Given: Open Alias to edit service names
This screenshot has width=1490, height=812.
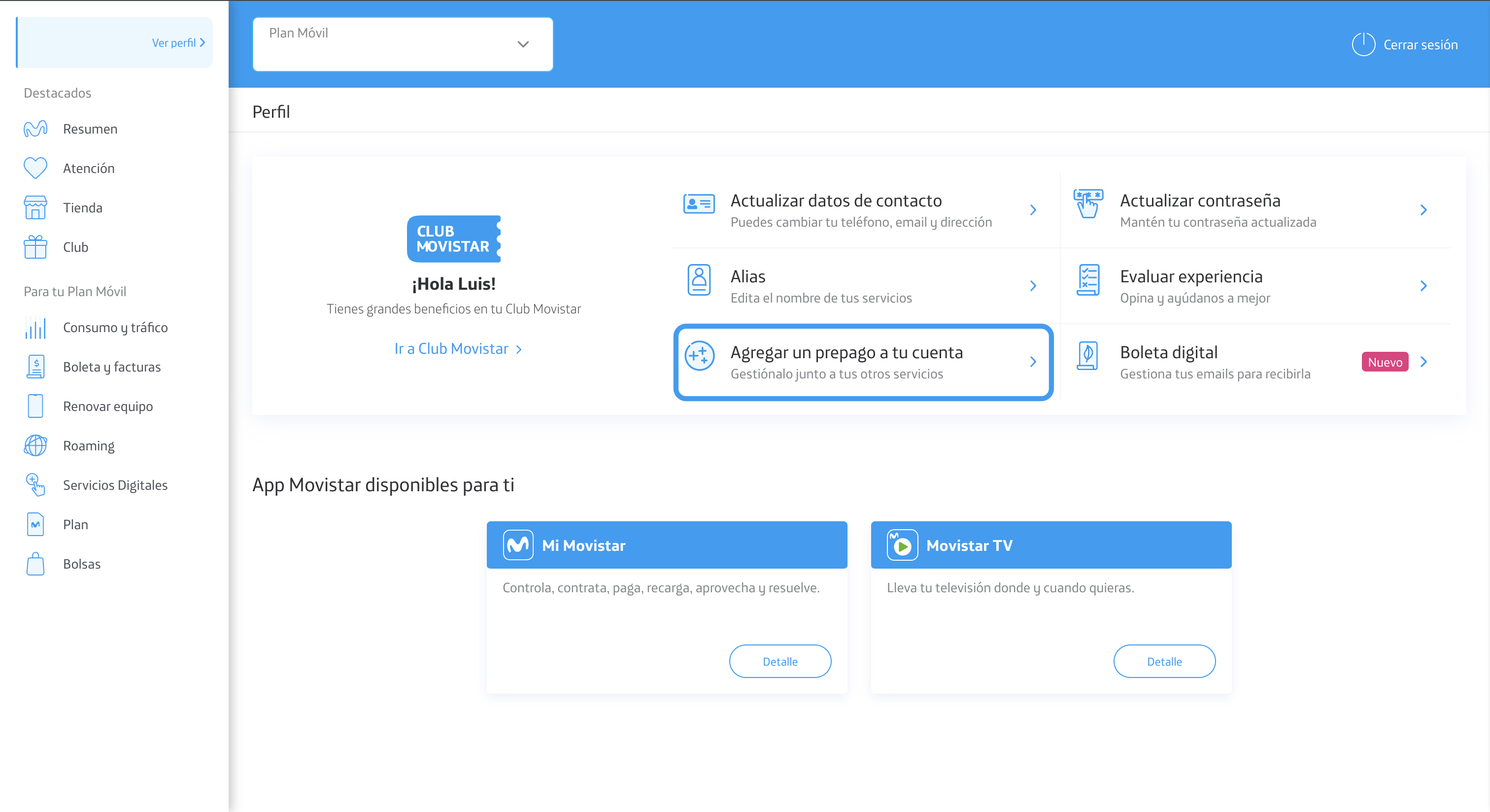Looking at the screenshot, I should pyautogui.click(x=865, y=286).
